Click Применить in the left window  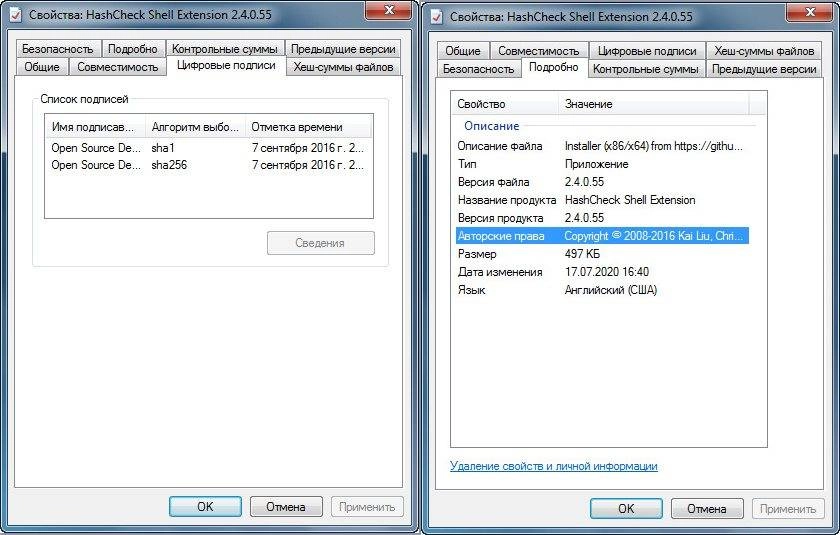367,507
